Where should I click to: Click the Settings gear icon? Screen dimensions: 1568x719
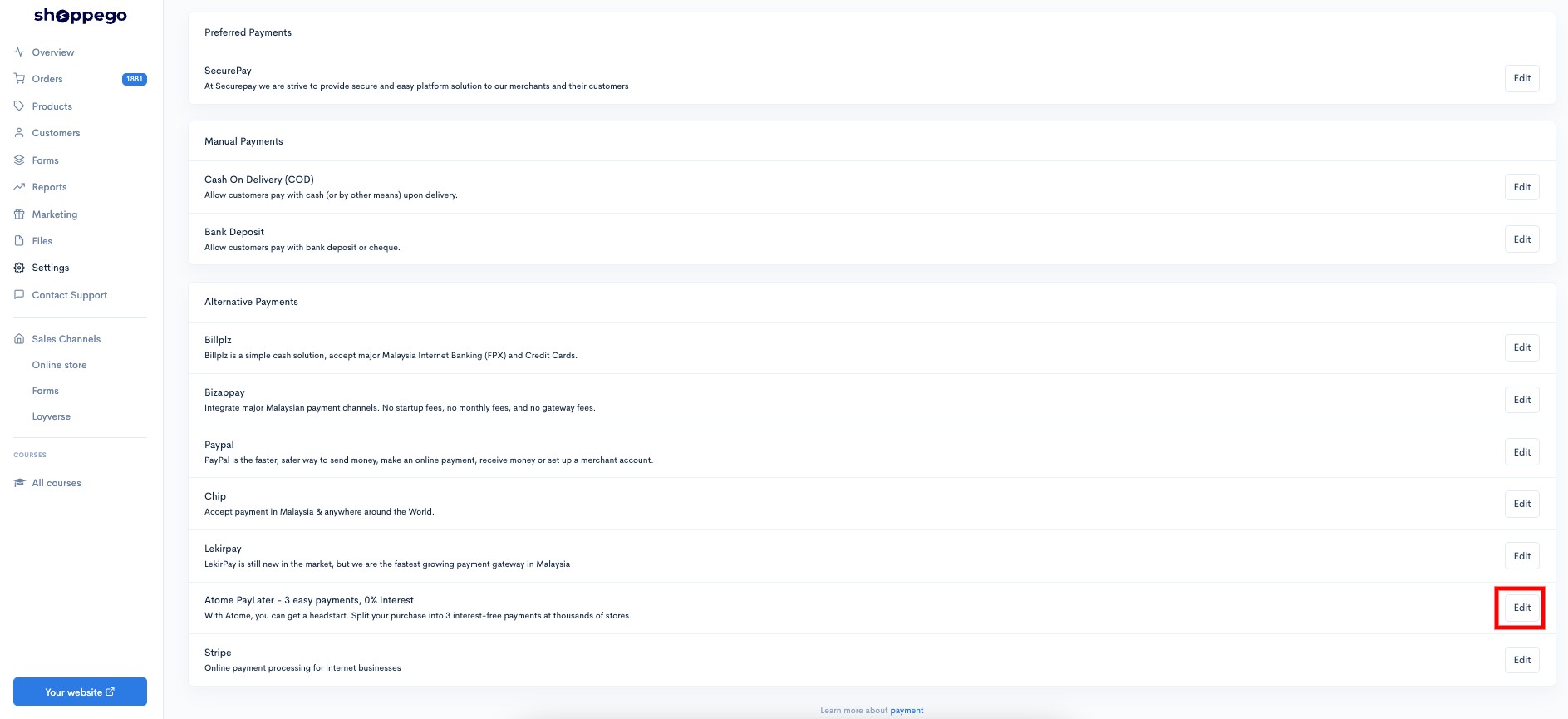tap(19, 268)
